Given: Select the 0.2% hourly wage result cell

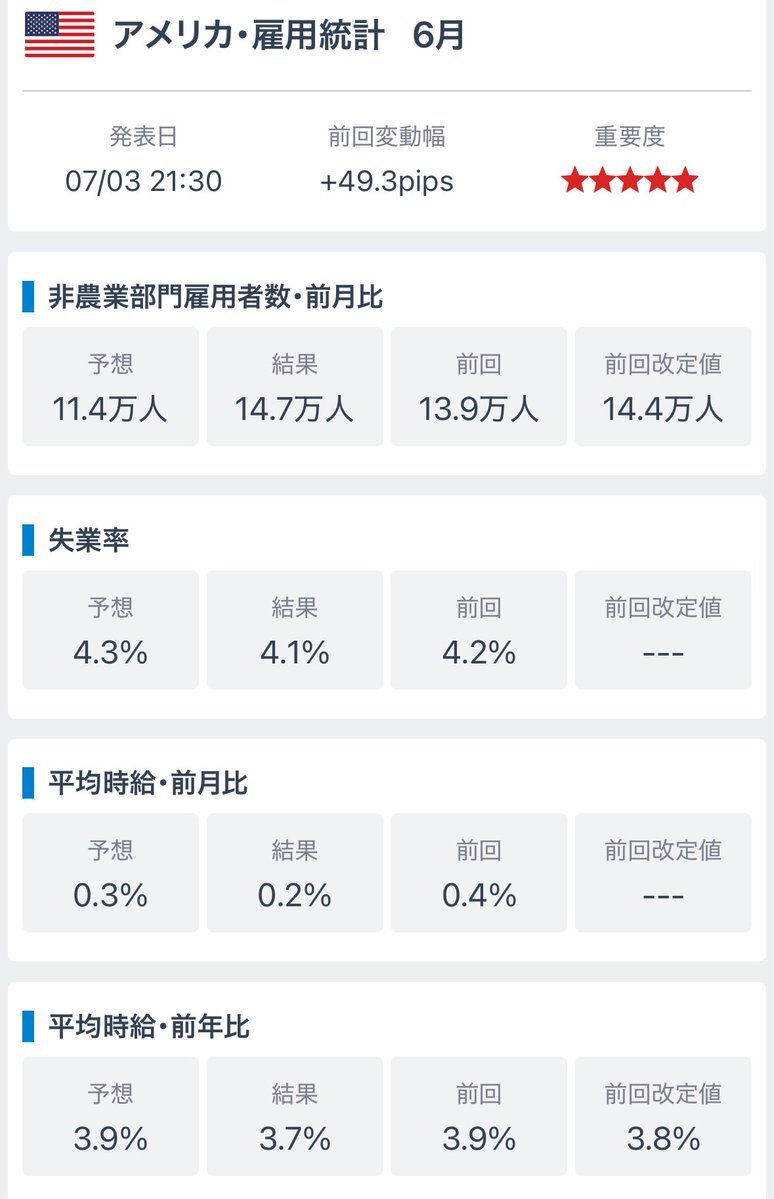Looking at the screenshot, I should [x=294, y=872].
